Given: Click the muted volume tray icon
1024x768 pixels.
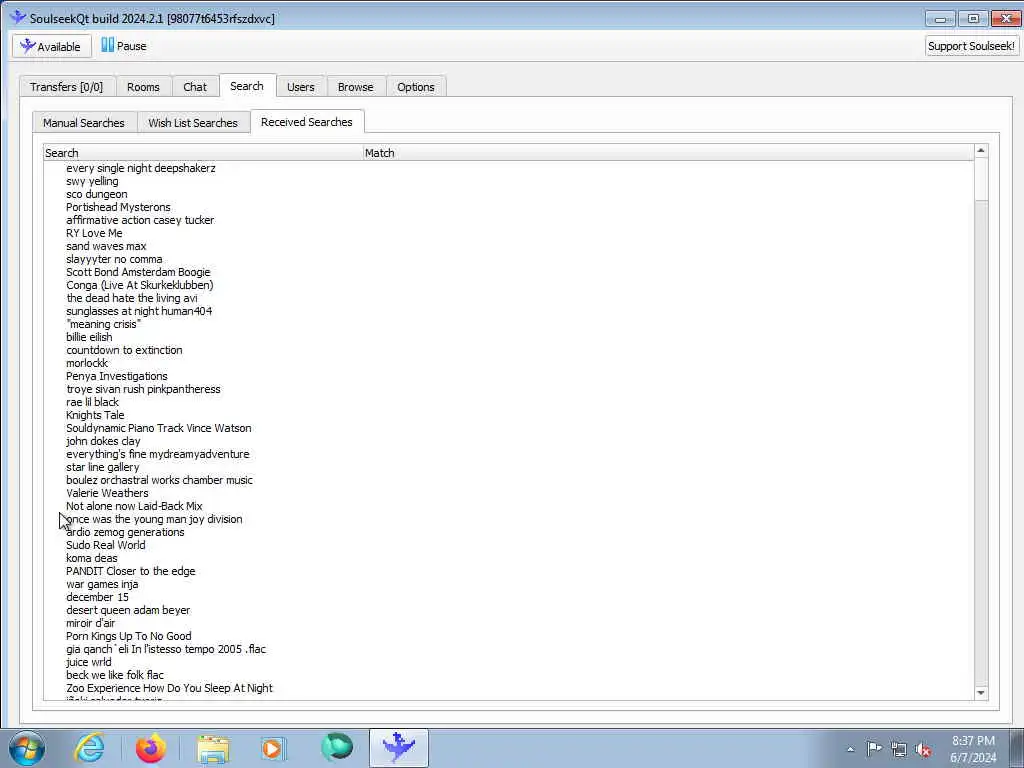Looking at the screenshot, I should tap(923, 749).
